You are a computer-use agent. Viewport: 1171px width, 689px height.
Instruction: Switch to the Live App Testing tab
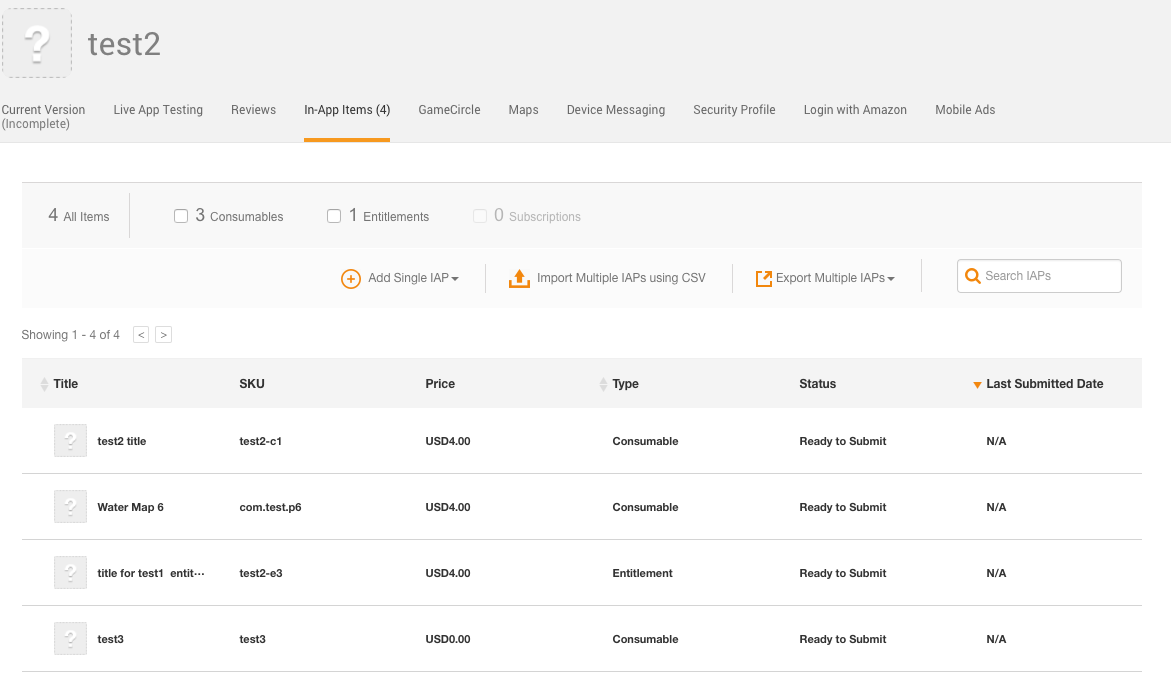point(158,110)
